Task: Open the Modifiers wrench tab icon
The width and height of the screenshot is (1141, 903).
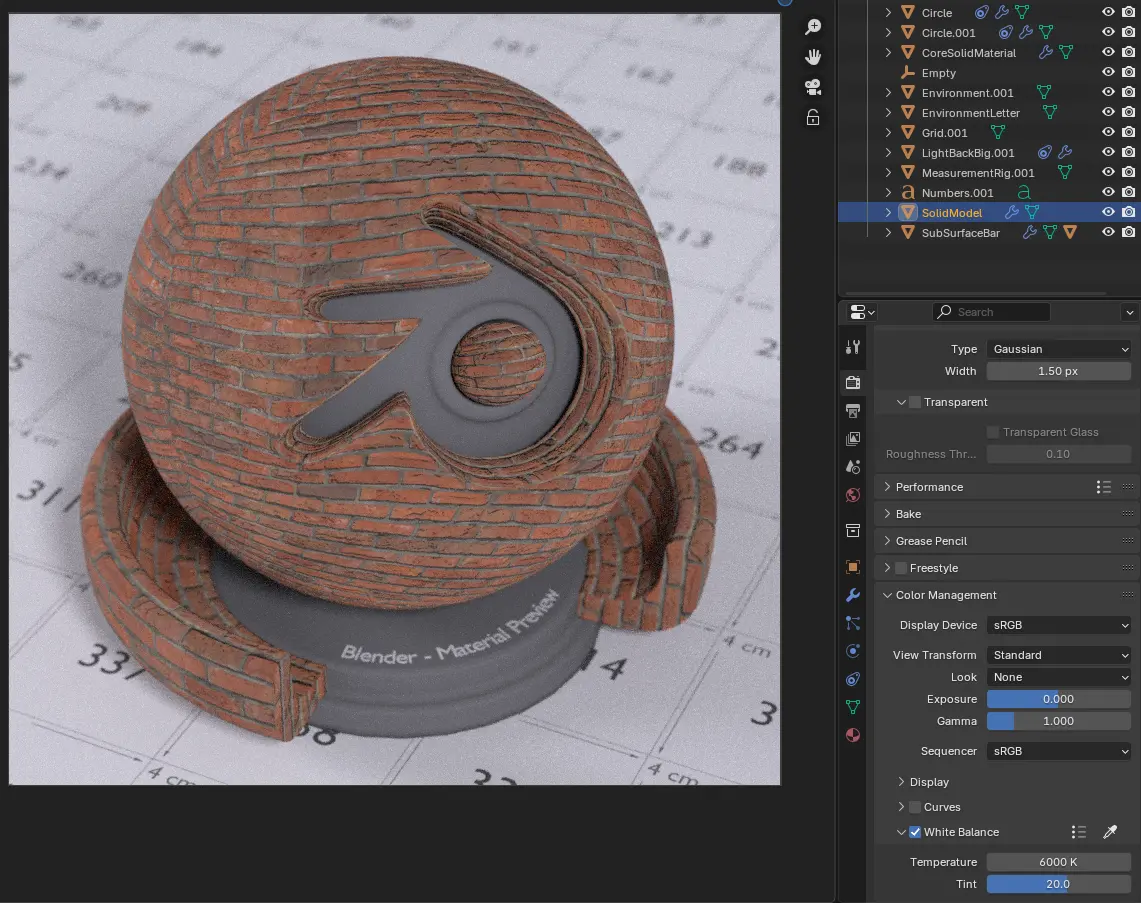Action: pyautogui.click(x=853, y=594)
